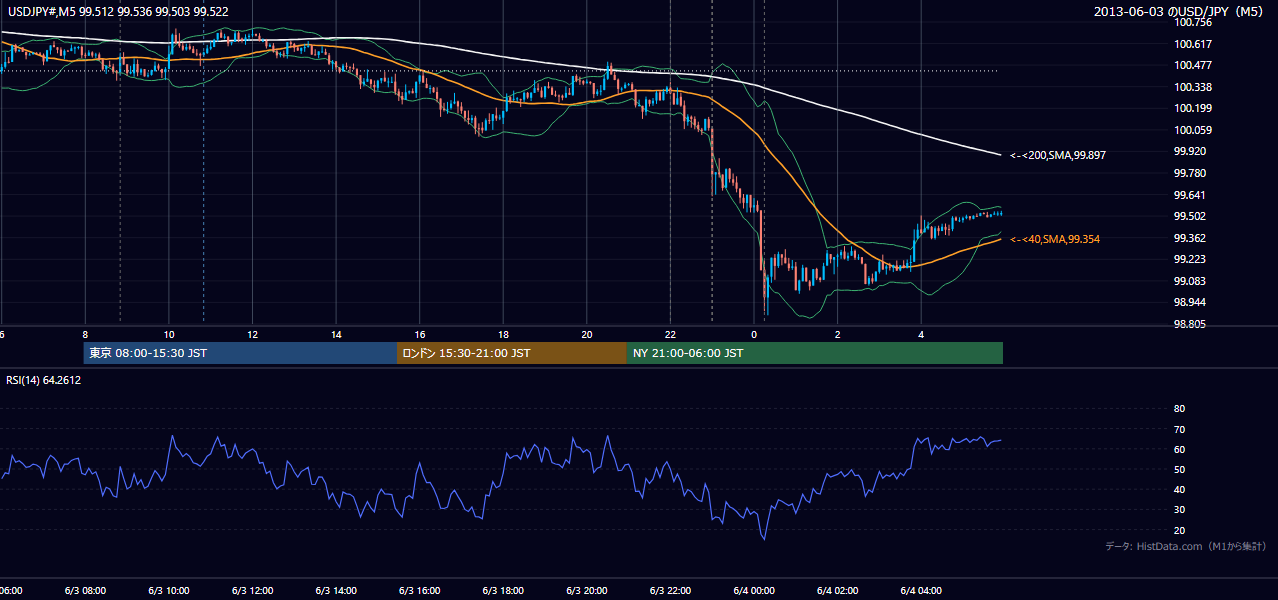The width and height of the screenshot is (1278, 600).
Task: Click price axis label 98.944
Action: pos(1190,302)
